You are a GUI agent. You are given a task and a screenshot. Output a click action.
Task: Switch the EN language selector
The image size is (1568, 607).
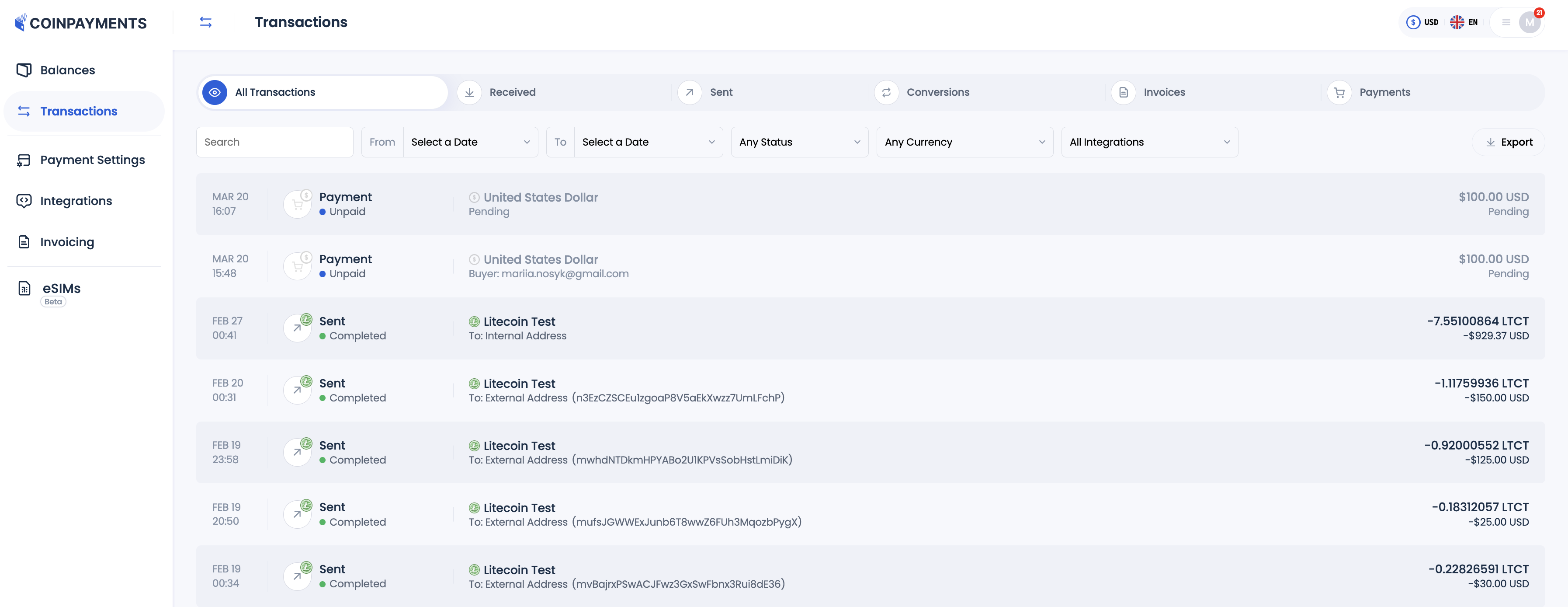tap(1464, 22)
